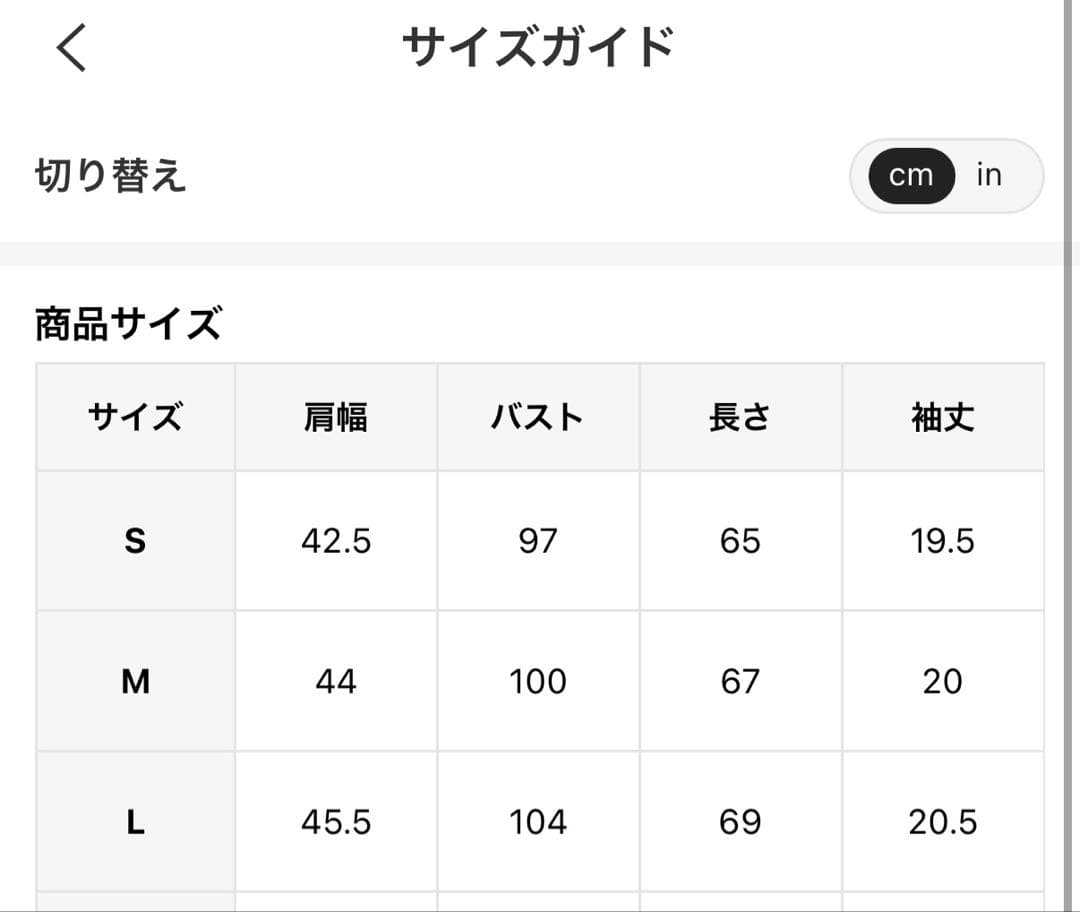Click the サイズ column header
This screenshot has width=1080, height=912.
(x=136, y=417)
